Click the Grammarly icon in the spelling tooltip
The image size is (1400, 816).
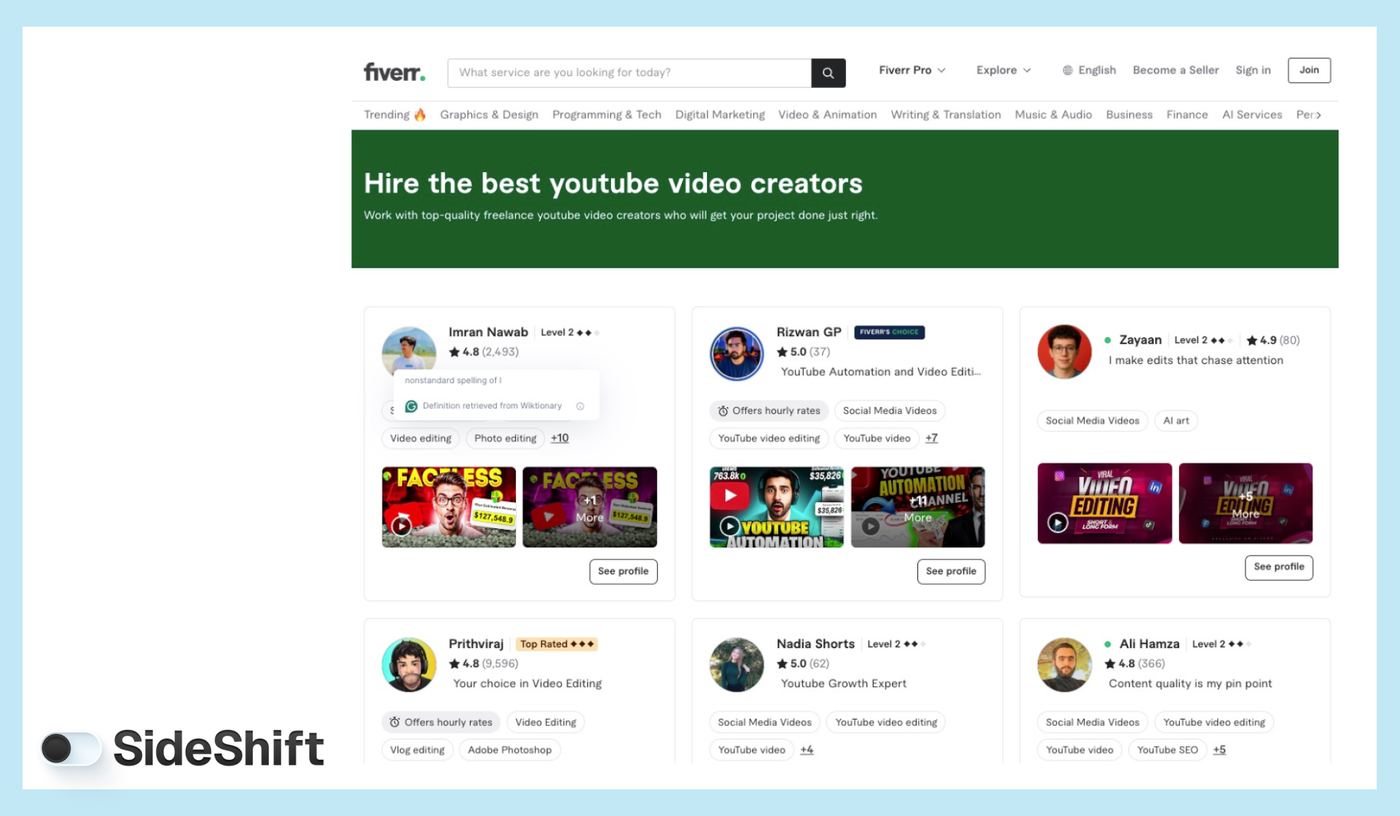410,405
